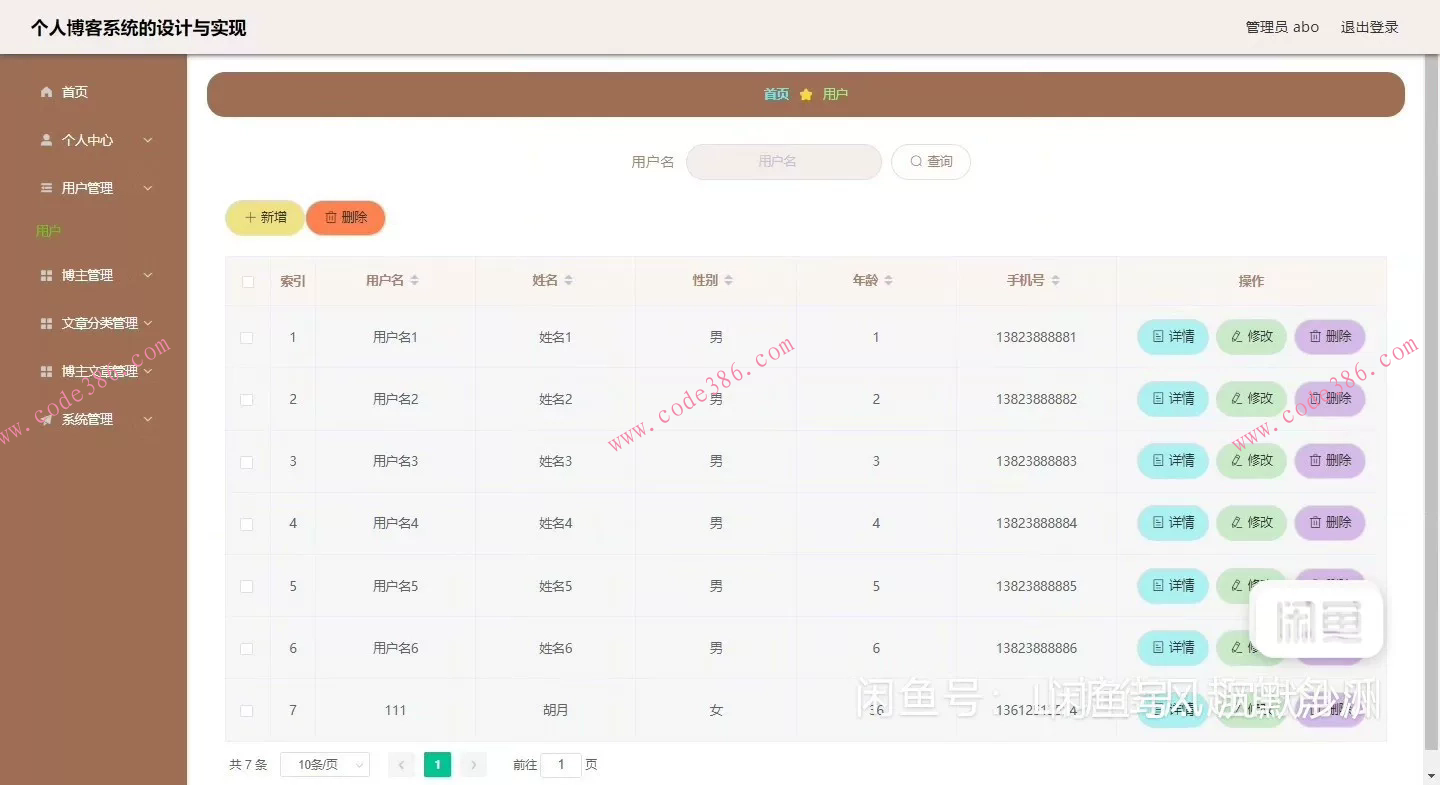1440x785 pixels.
Task: Open 首页 from the breadcrumb
Action: pyautogui.click(x=775, y=93)
